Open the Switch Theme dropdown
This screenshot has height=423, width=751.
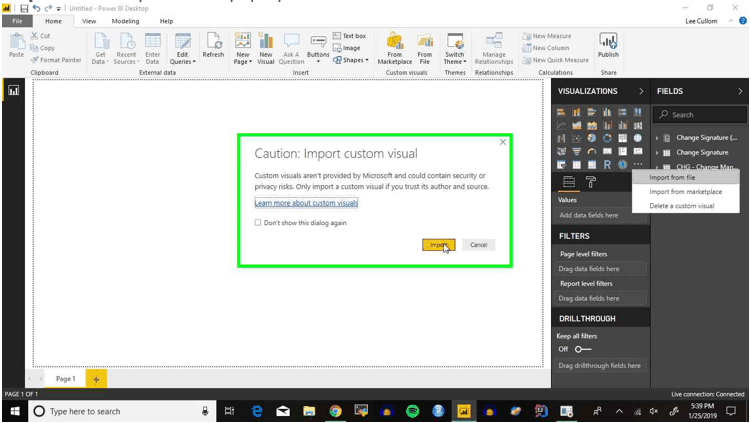coord(455,48)
